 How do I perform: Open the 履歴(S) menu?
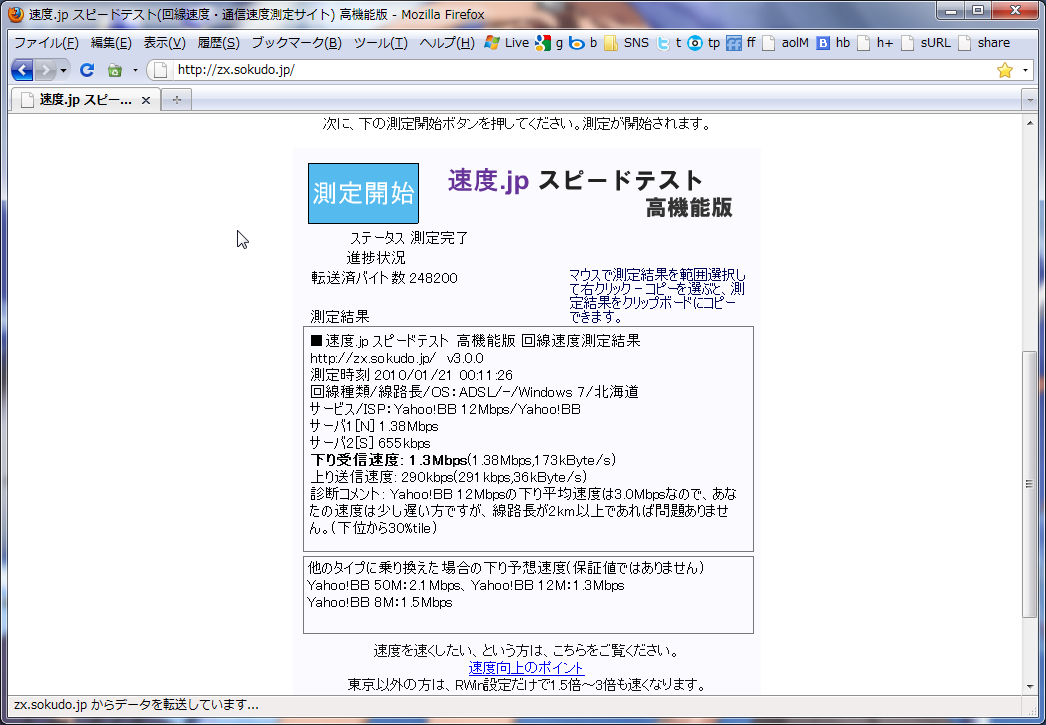pyautogui.click(x=218, y=43)
